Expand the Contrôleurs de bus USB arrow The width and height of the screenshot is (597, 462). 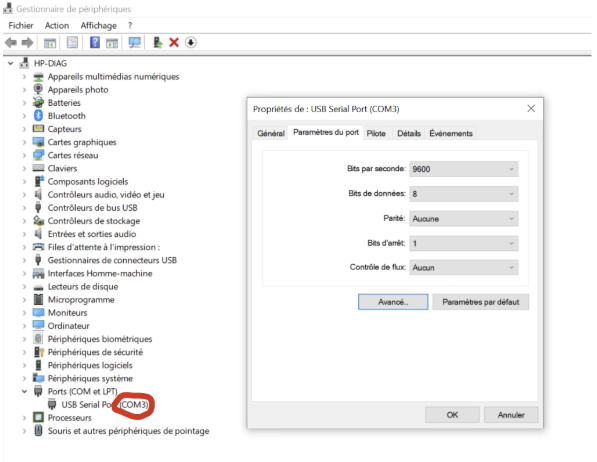[24, 208]
